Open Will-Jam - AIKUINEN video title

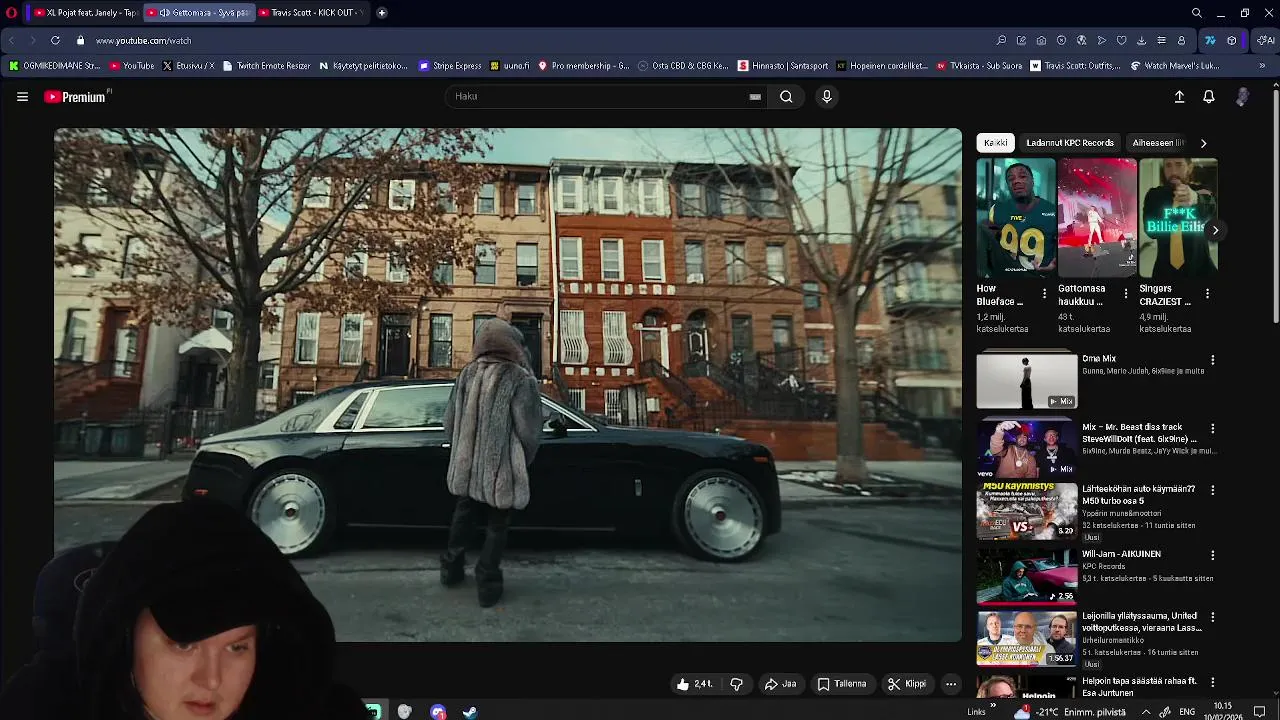click(x=1121, y=554)
